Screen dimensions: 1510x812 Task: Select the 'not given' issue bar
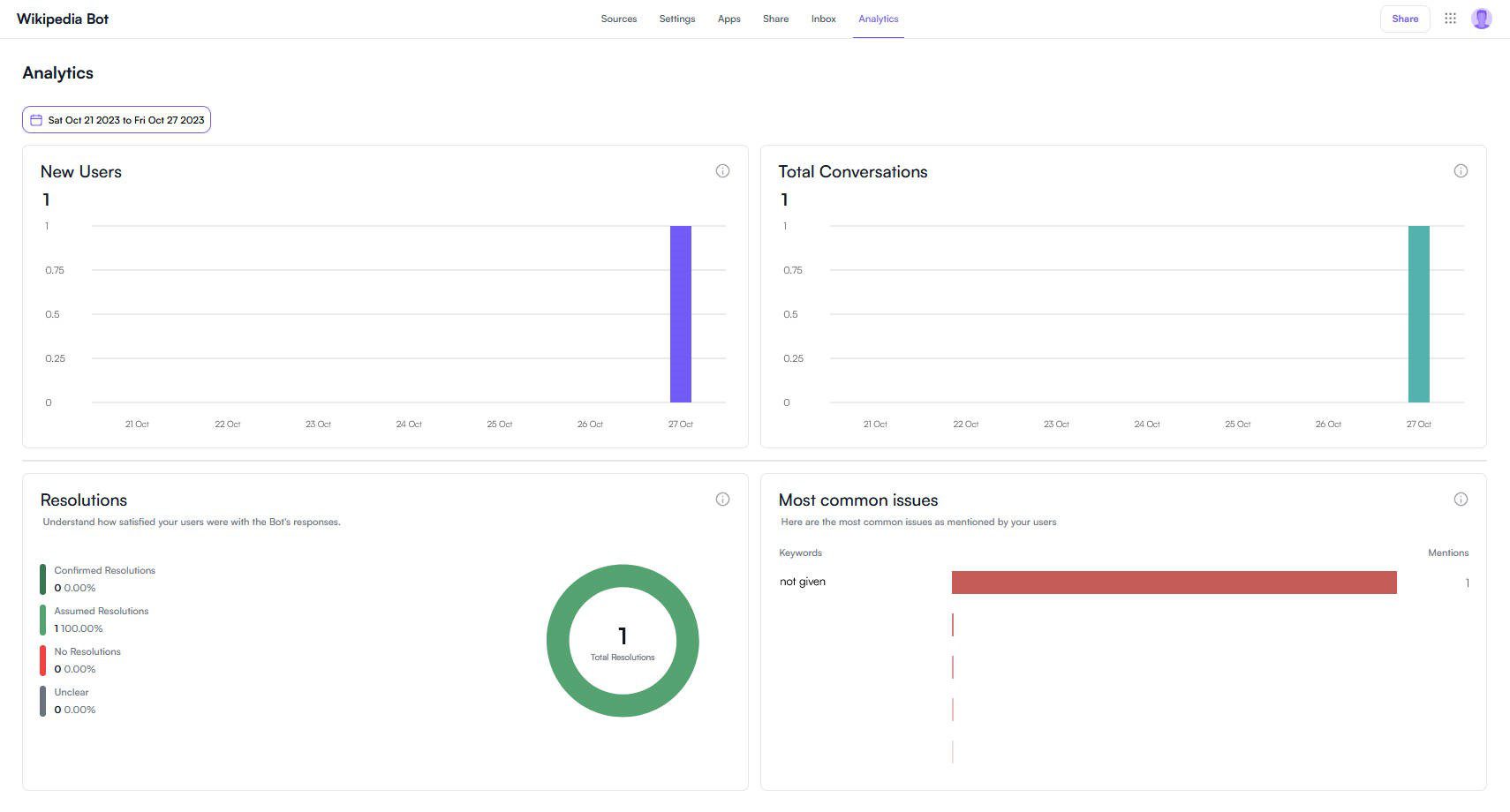point(1174,583)
